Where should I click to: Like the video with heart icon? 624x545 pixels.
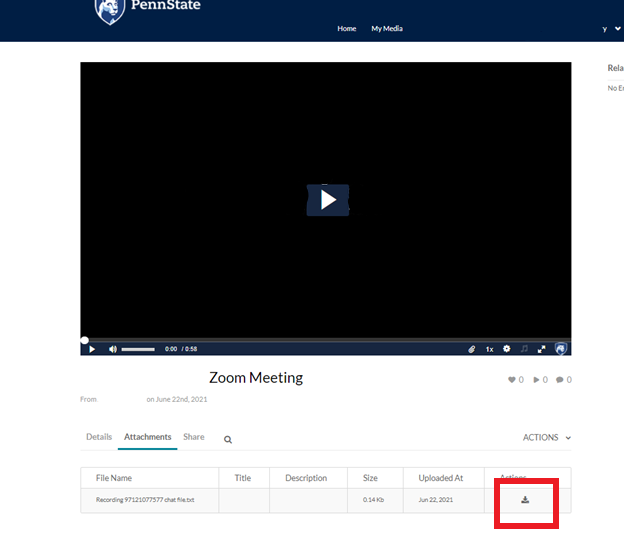tap(512, 380)
